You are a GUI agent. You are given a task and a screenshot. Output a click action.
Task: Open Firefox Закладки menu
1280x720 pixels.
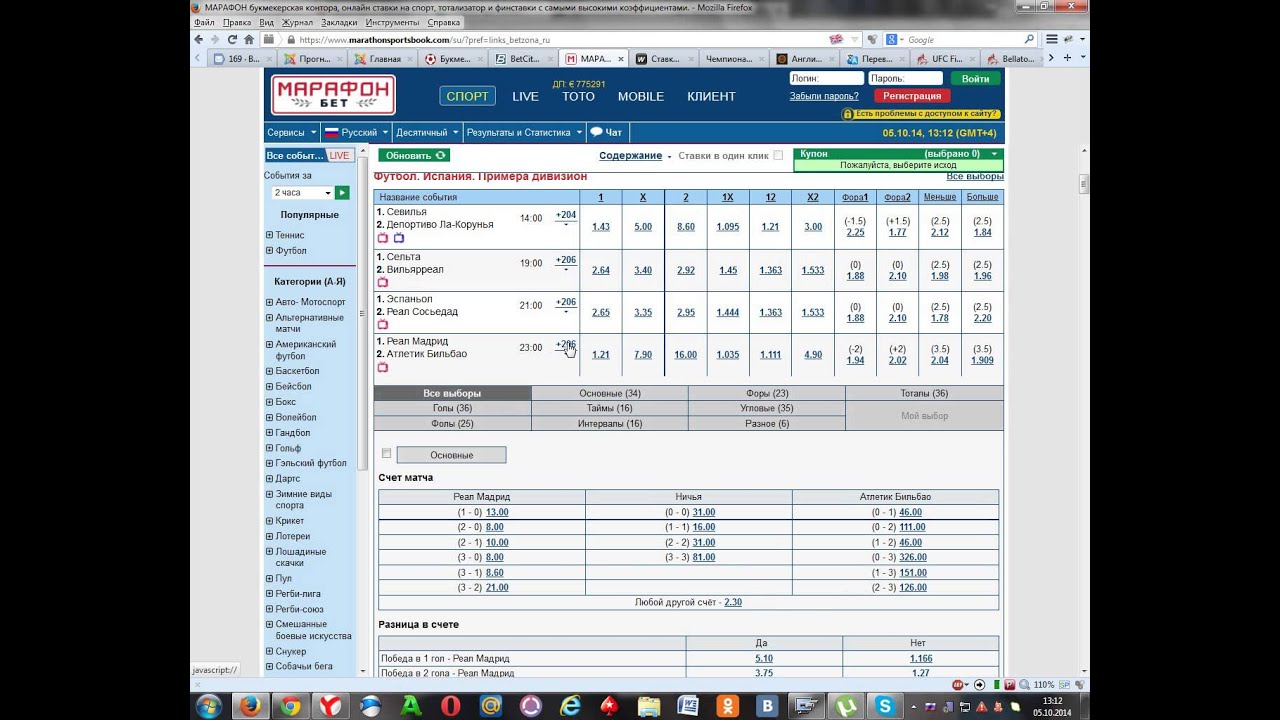coord(340,22)
